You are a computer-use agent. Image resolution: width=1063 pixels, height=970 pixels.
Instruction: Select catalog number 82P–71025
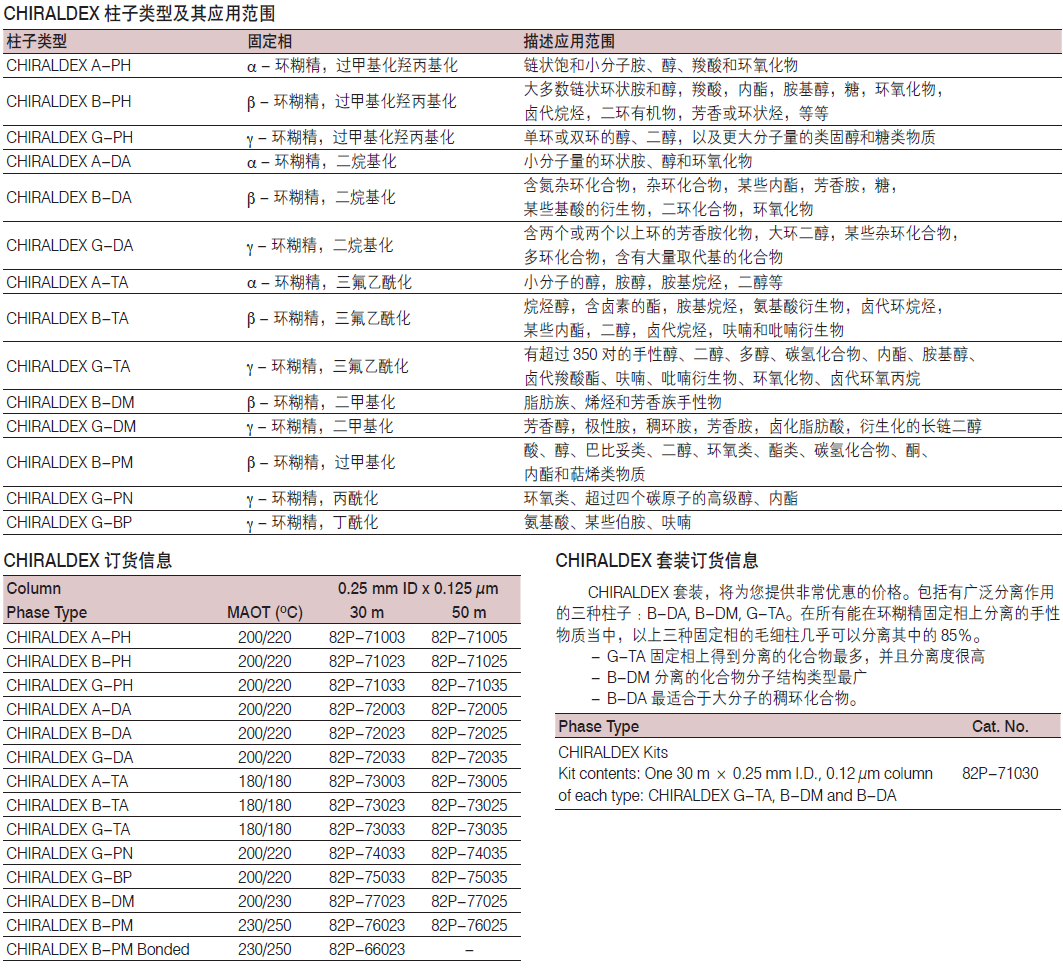[469, 662]
